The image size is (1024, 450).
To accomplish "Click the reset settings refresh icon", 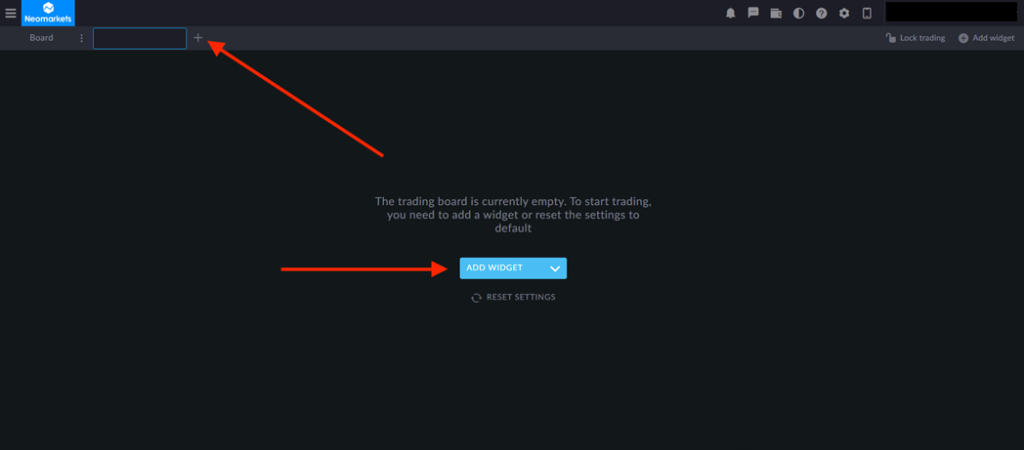I will [477, 298].
